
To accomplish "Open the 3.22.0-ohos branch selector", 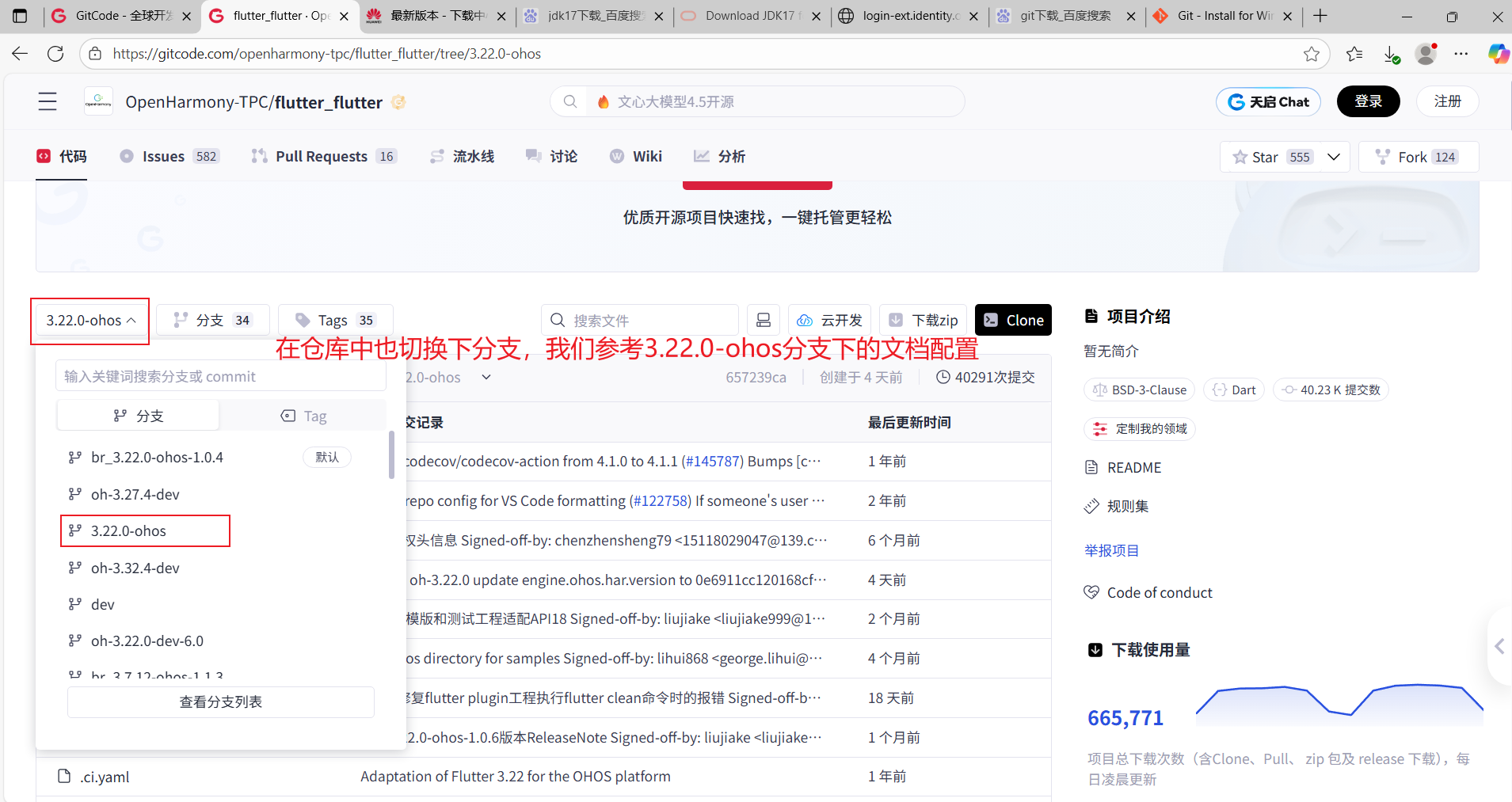I will [90, 320].
